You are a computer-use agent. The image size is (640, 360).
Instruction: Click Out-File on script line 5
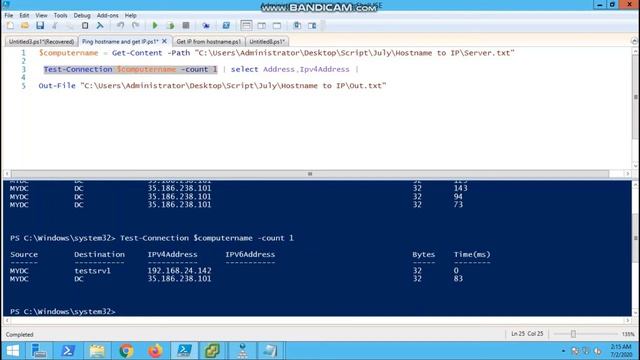click(x=57, y=86)
